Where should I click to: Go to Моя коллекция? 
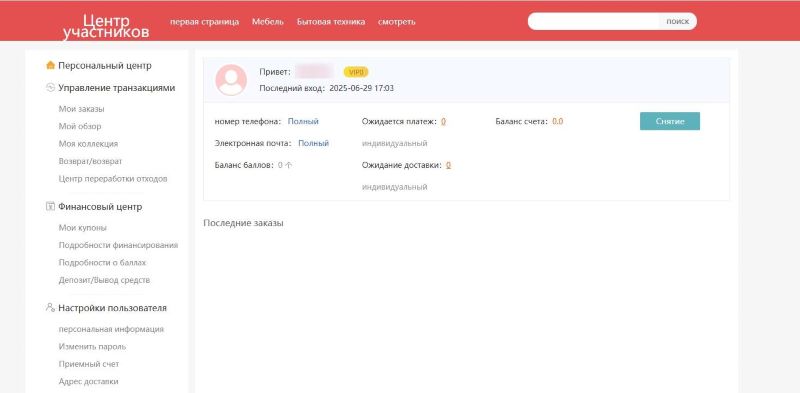click(88, 144)
